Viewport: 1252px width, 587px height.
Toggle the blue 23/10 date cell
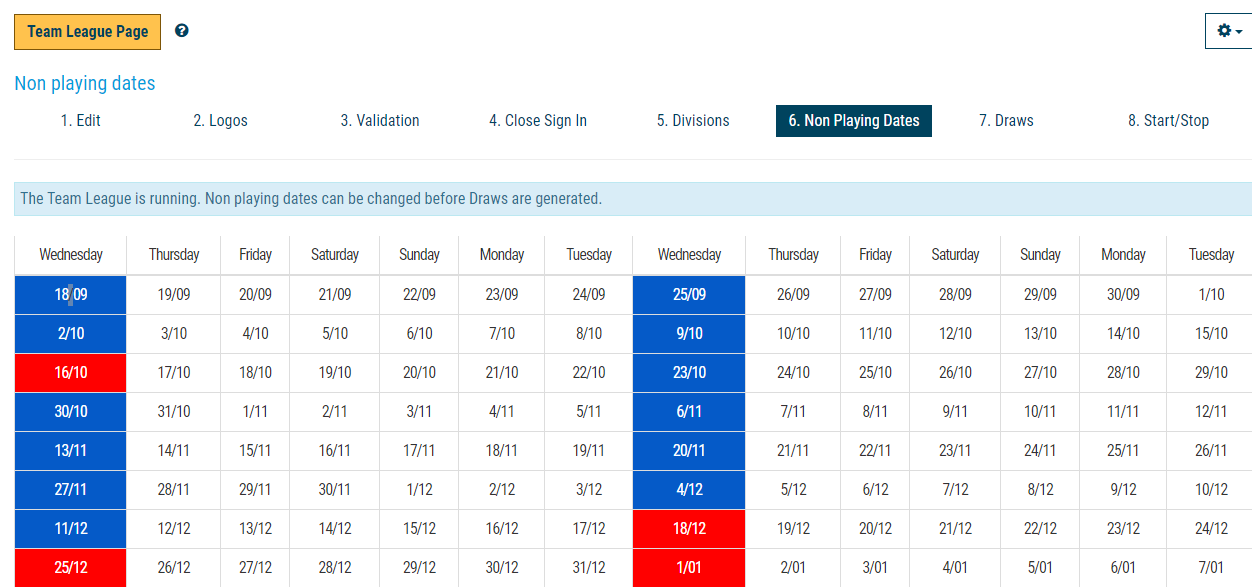point(689,373)
